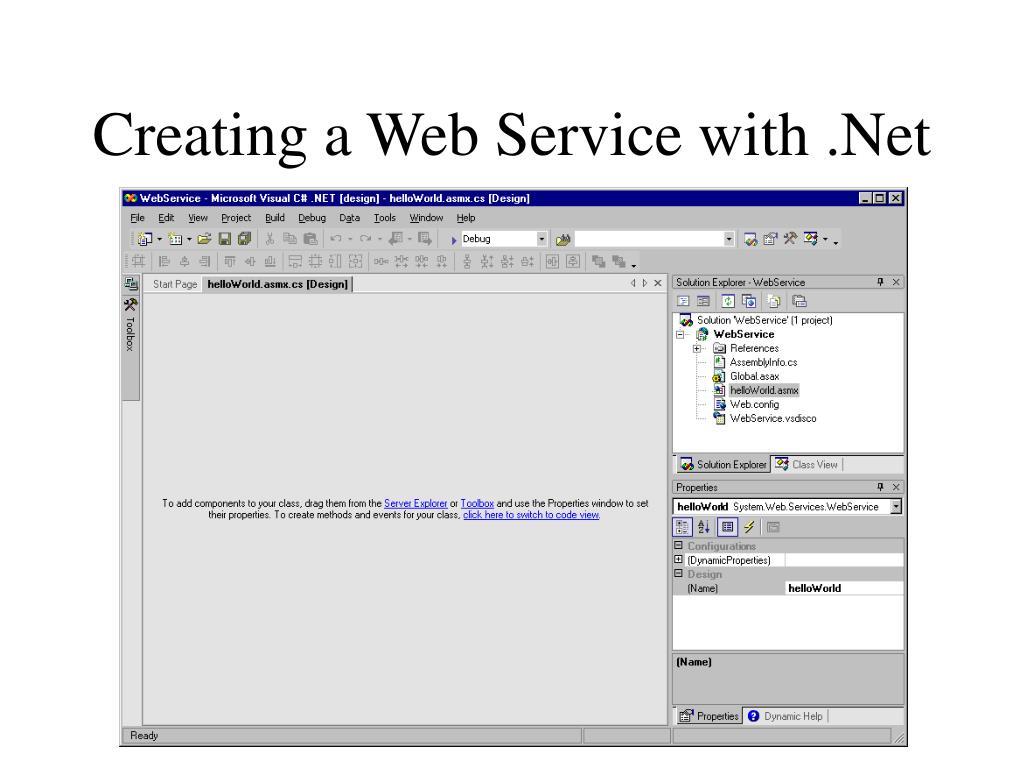This screenshot has width=1024, height=768.
Task: Open the Build menu
Action: coord(274,218)
